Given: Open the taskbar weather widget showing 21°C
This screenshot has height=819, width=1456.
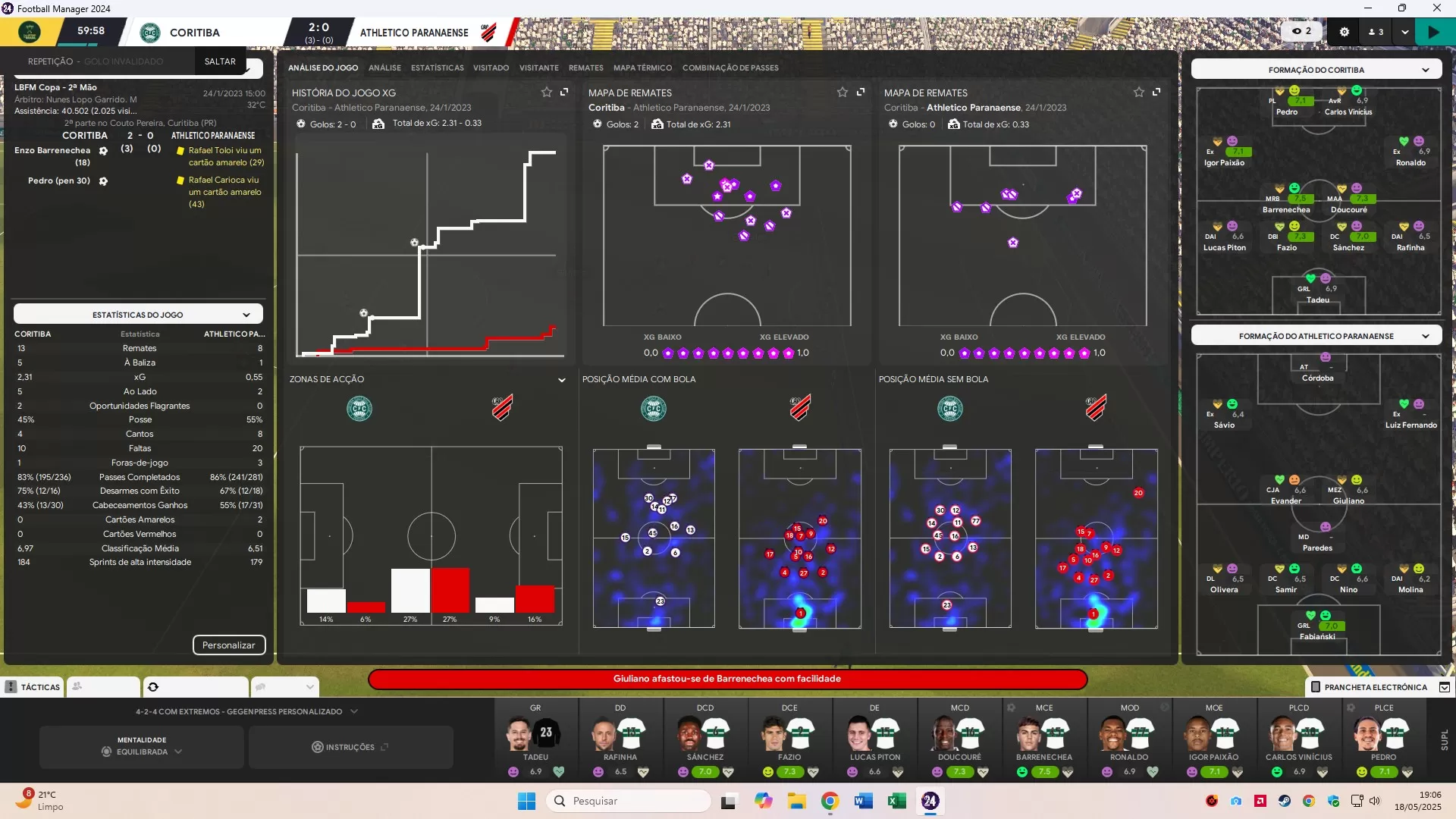Looking at the screenshot, I should coord(42,800).
